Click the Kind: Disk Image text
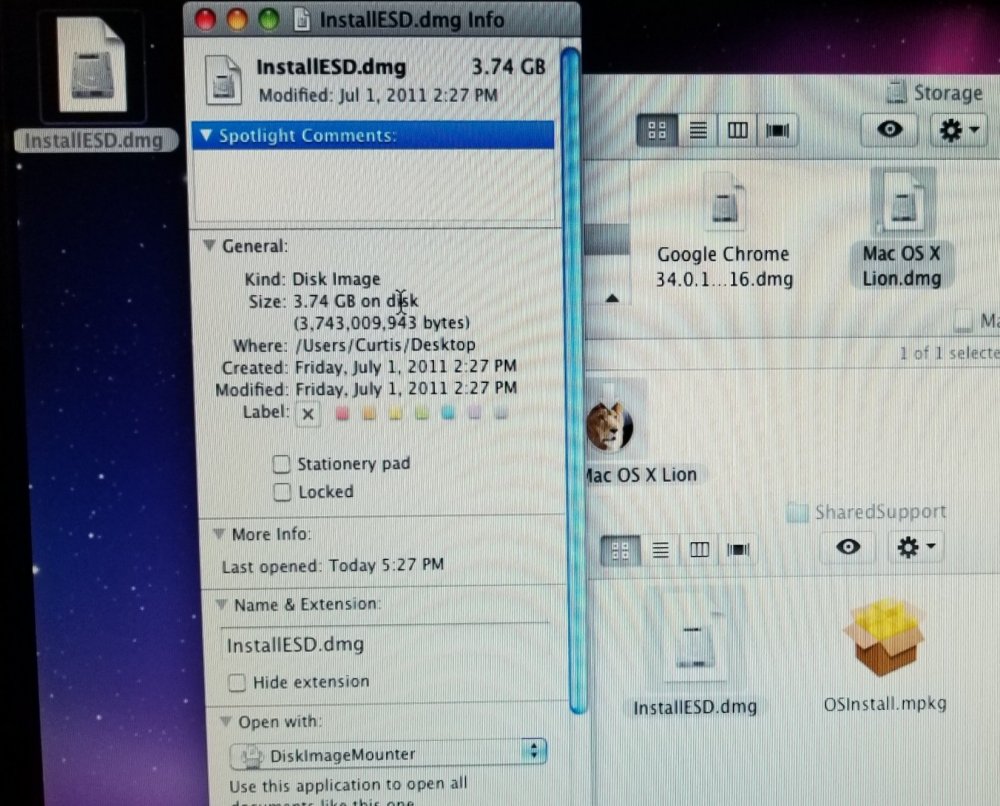Viewport: 1000px width, 806px height. 312,279
